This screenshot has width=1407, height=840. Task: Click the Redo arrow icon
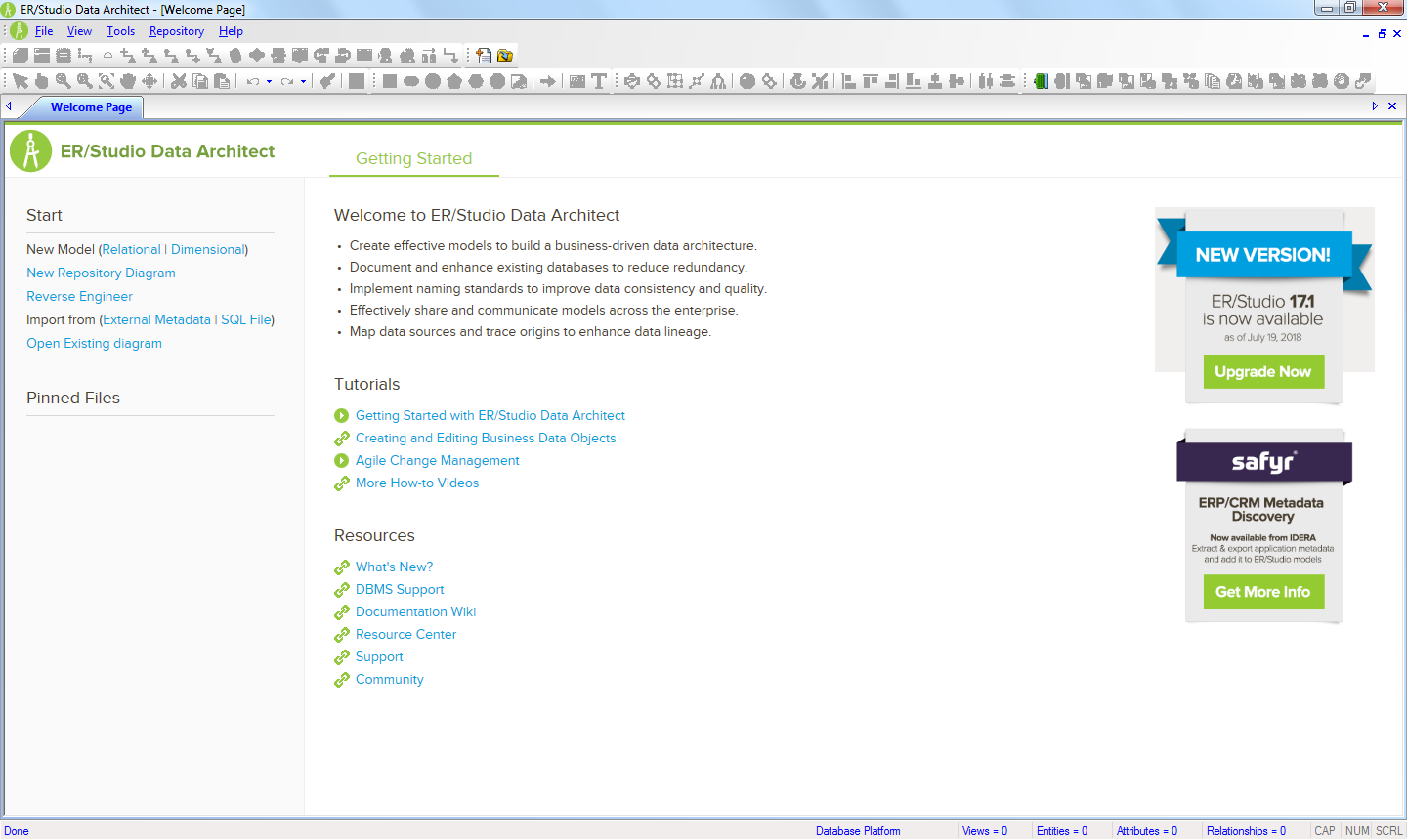tap(287, 81)
